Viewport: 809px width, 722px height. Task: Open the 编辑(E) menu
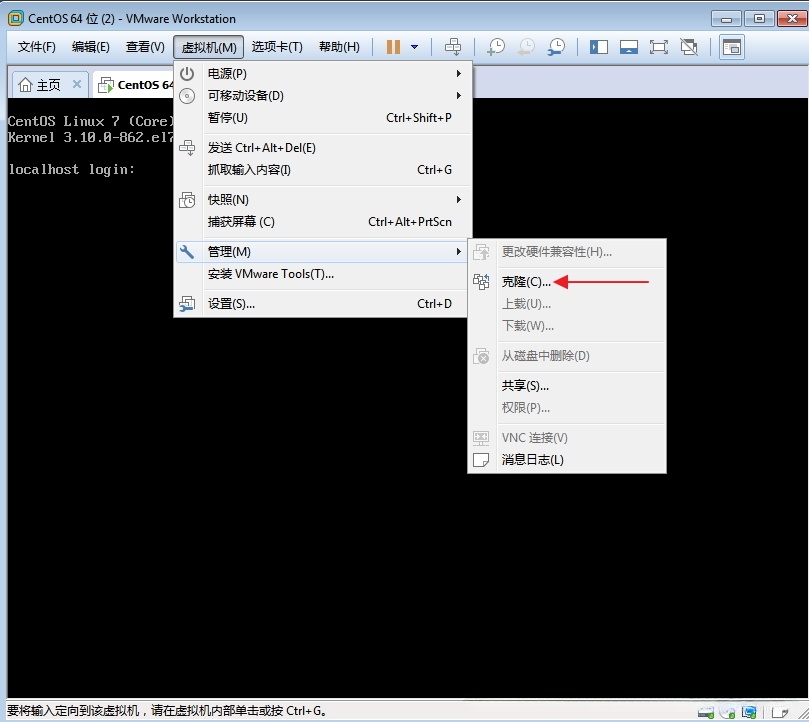(90, 47)
